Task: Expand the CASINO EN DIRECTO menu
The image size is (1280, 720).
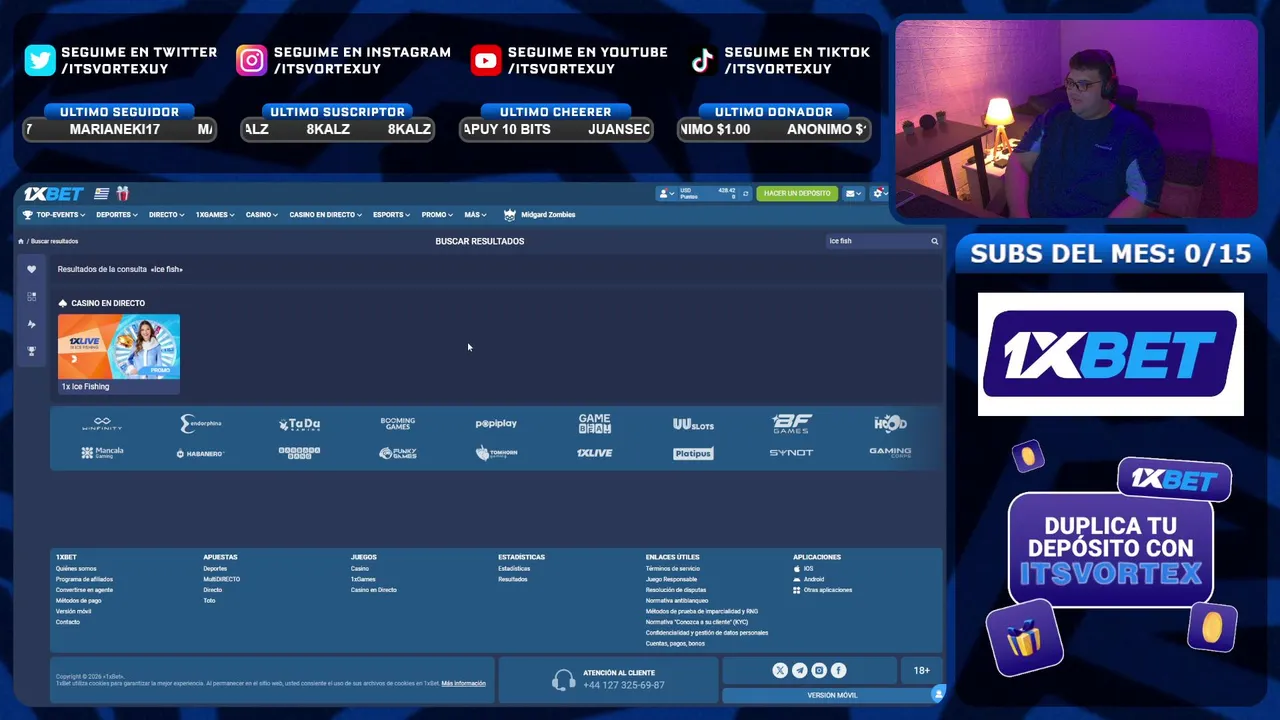Action: [x=326, y=215]
